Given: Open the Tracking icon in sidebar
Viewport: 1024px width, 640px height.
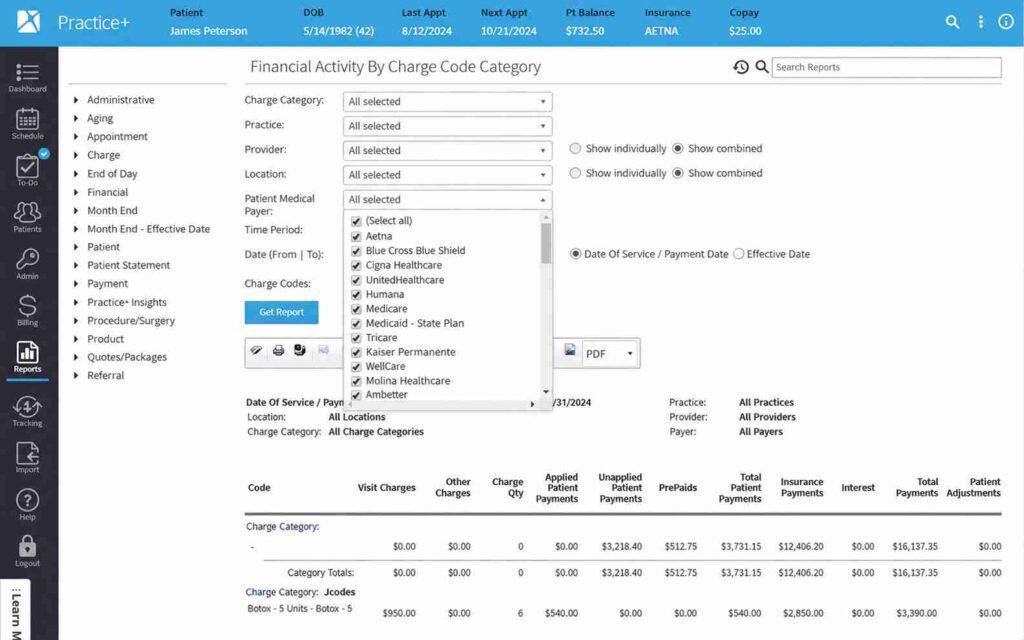Looking at the screenshot, I should coord(27,411).
